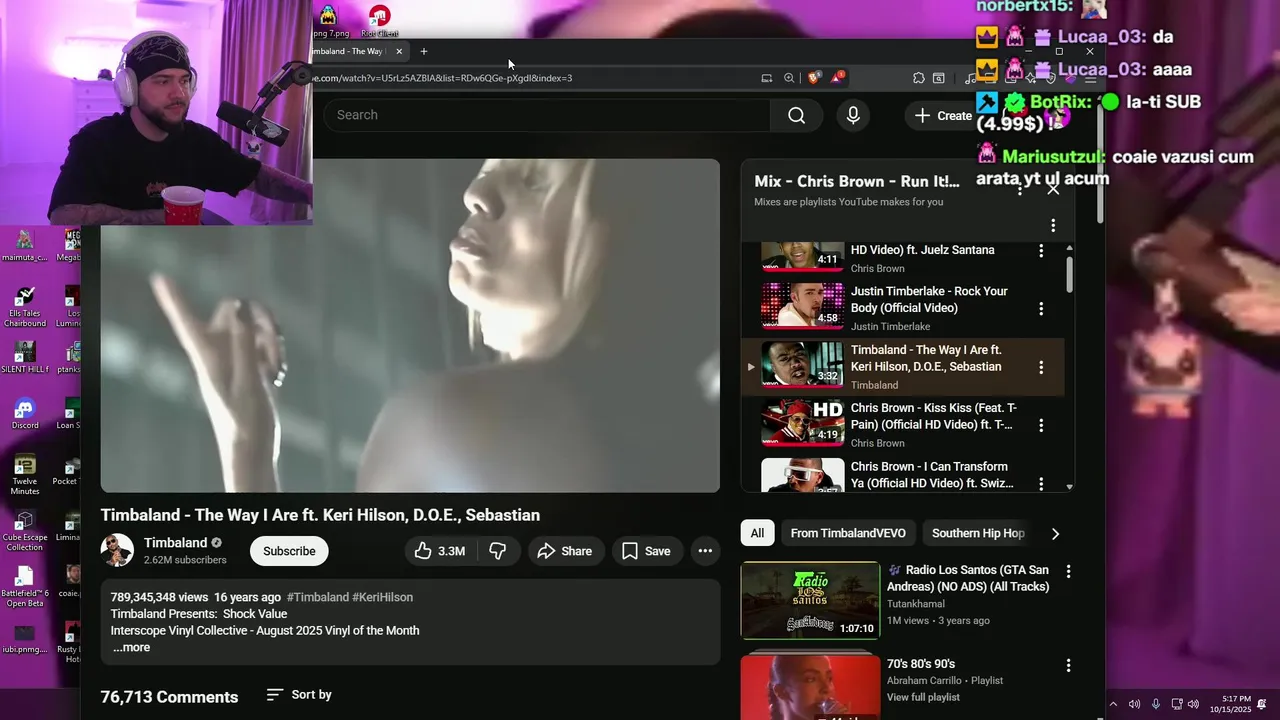The width and height of the screenshot is (1280, 720).
Task: Open the three-dot more actions under video
Action: point(705,551)
